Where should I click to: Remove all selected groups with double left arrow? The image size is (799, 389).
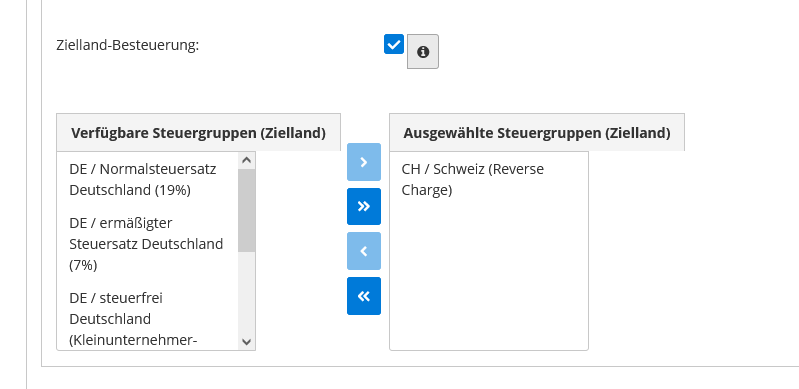pyautogui.click(x=364, y=296)
